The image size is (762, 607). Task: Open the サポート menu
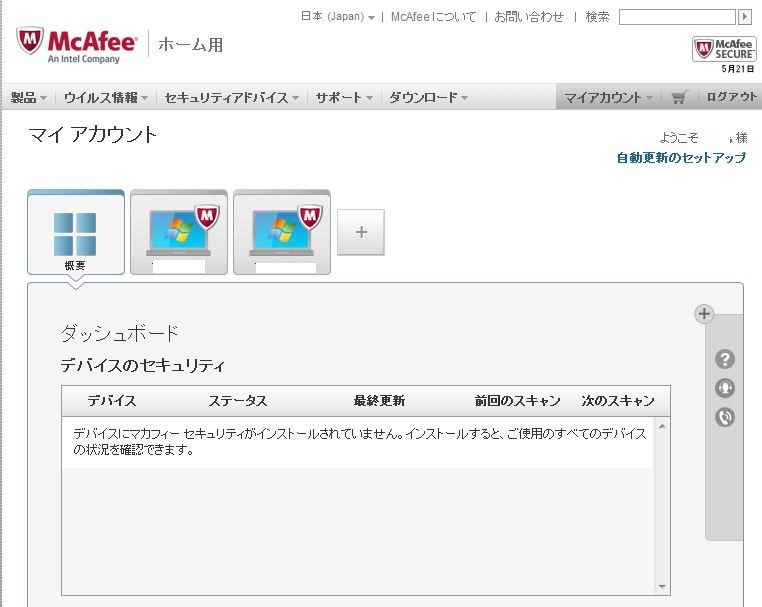[344, 97]
